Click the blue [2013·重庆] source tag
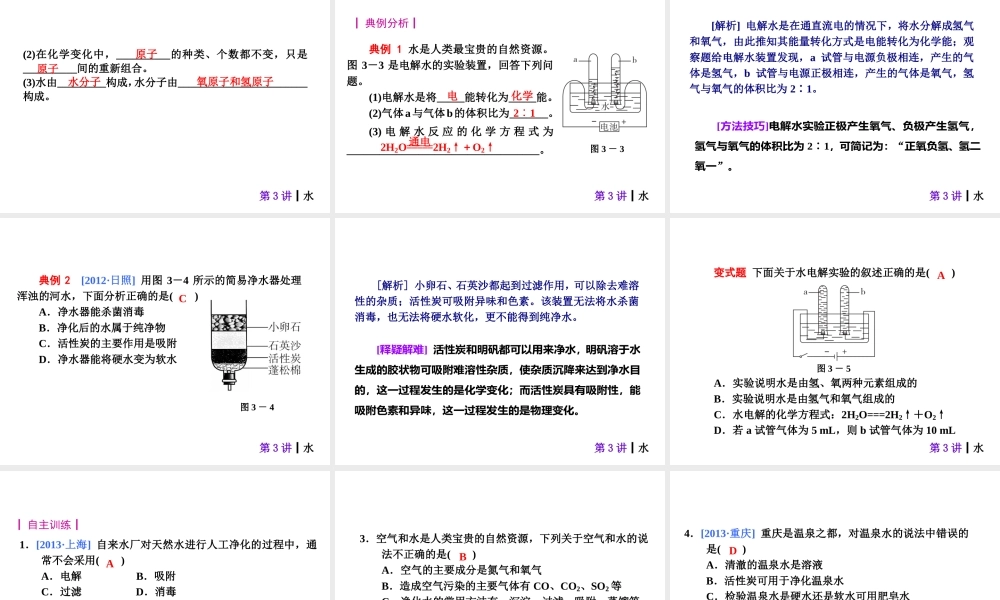 [728, 534]
